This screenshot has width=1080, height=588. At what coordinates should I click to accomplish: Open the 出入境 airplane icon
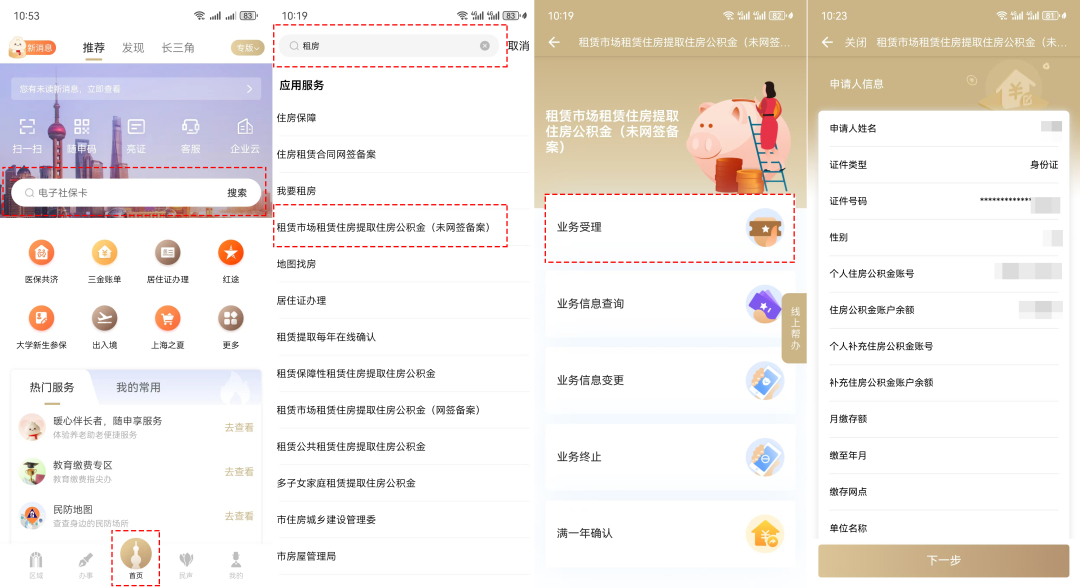104,319
